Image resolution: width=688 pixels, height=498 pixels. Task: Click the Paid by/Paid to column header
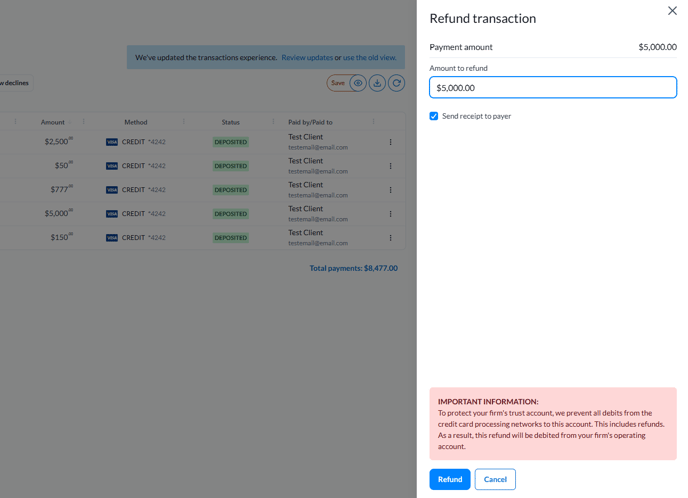click(x=310, y=122)
